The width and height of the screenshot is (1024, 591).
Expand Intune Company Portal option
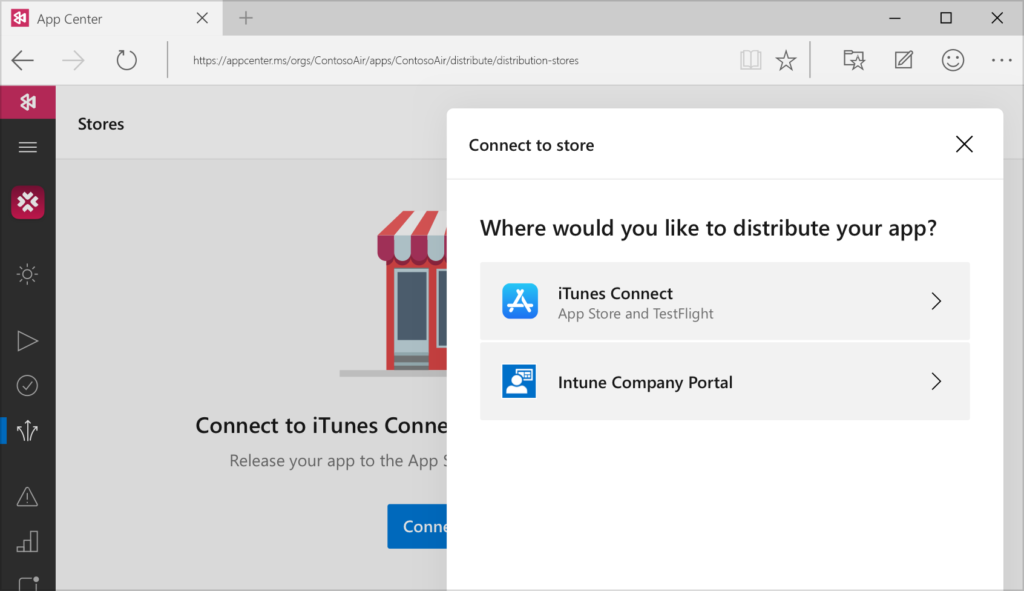click(x=725, y=381)
